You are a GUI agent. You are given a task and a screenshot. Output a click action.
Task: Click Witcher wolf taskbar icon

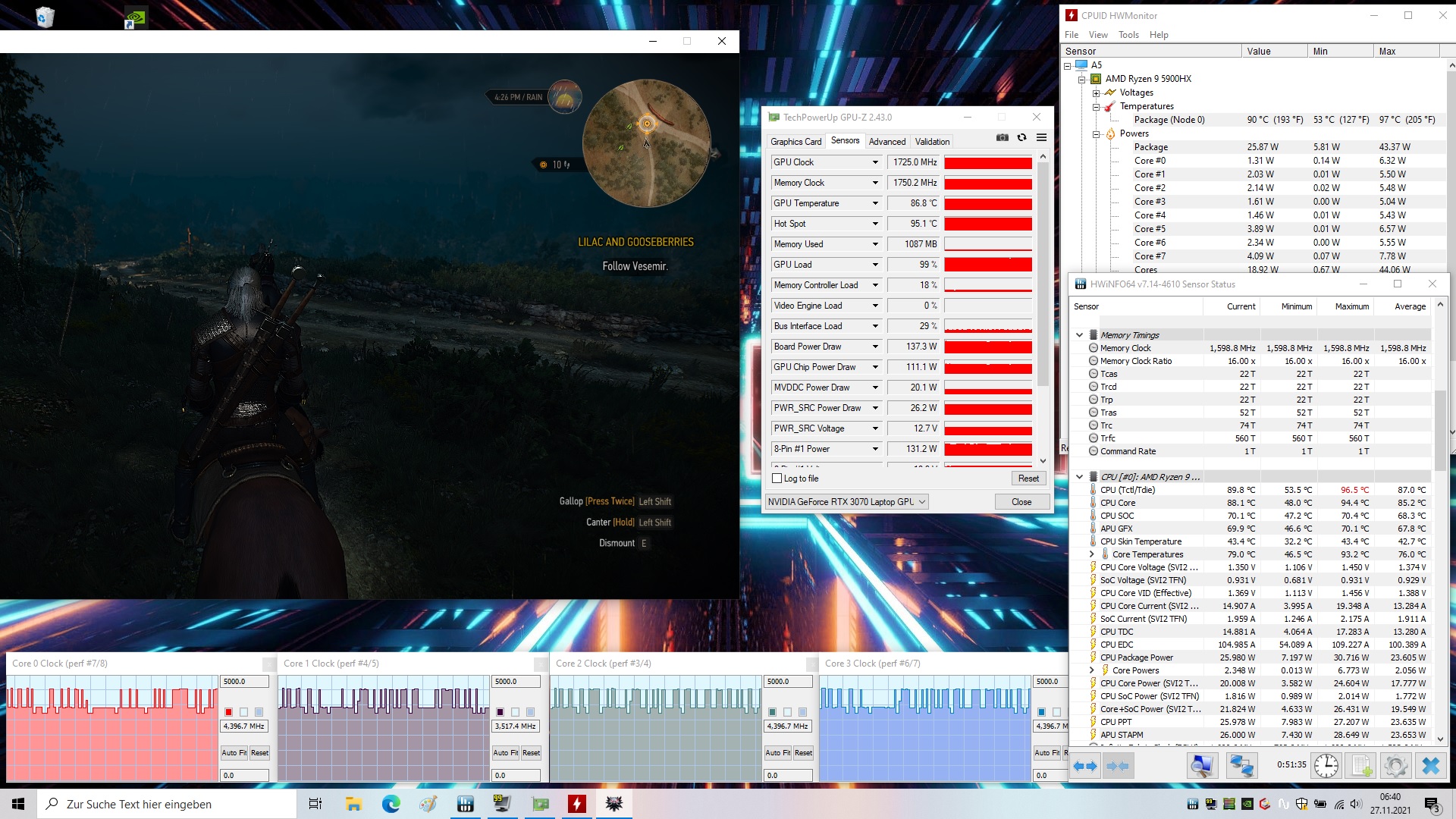pos(614,804)
